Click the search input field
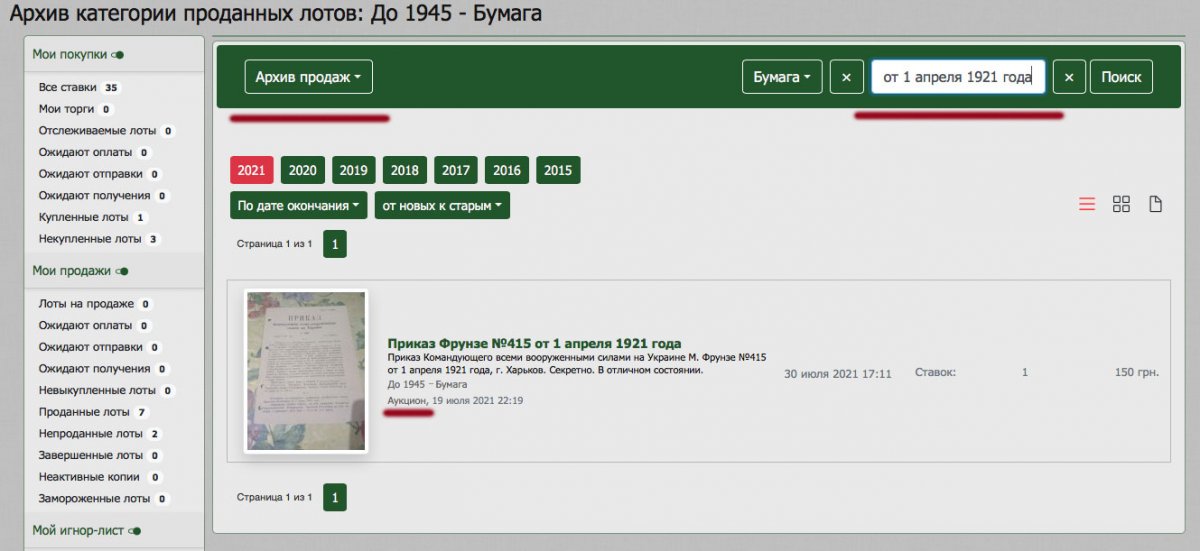This screenshot has width=1200, height=551. (x=957, y=77)
